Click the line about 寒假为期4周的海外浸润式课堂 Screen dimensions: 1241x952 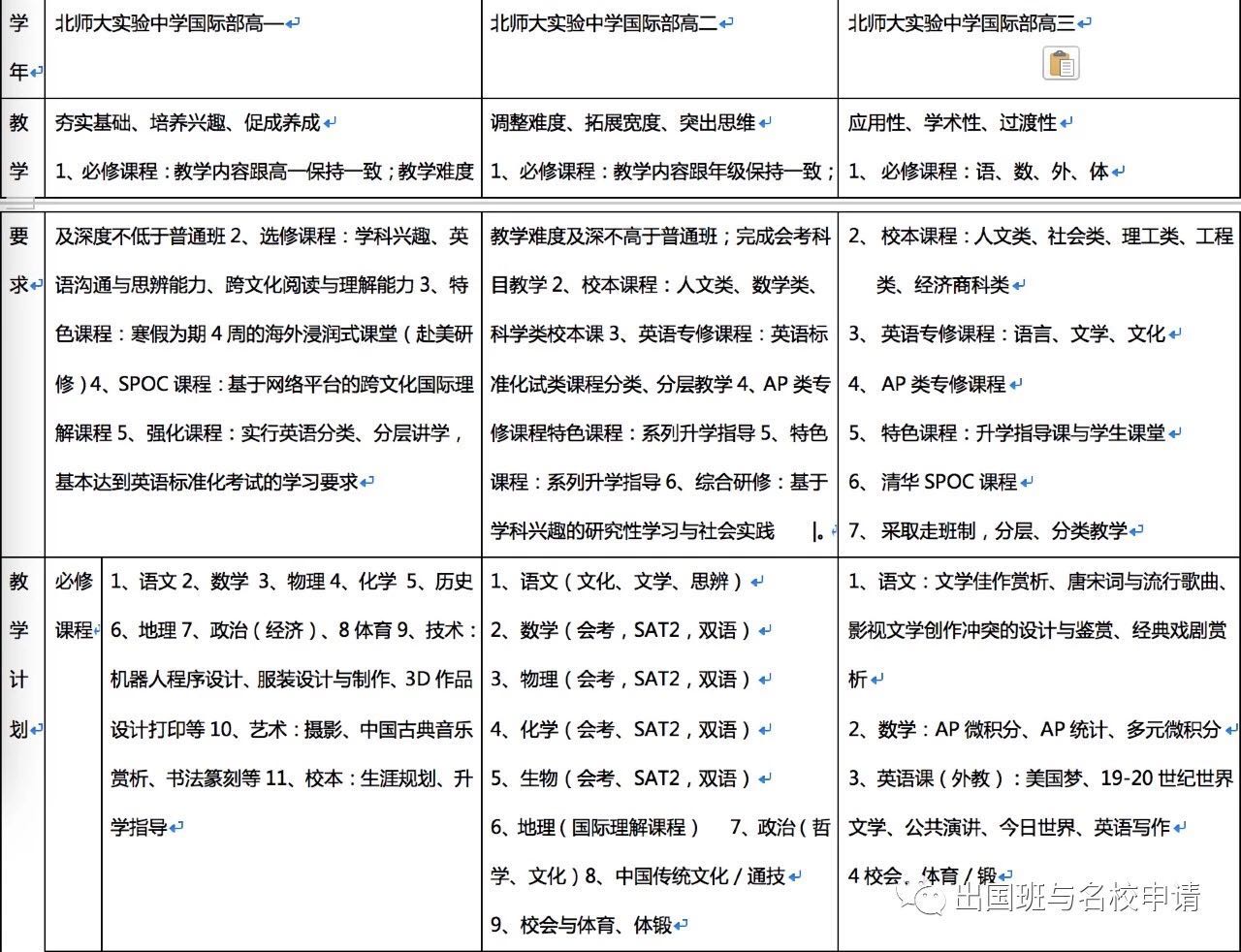[x=264, y=333]
